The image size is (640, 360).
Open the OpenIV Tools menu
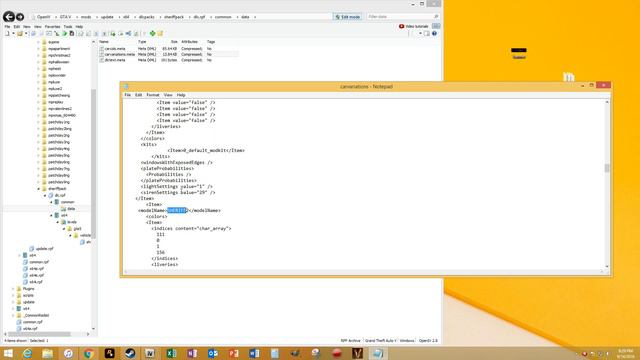point(68,27)
